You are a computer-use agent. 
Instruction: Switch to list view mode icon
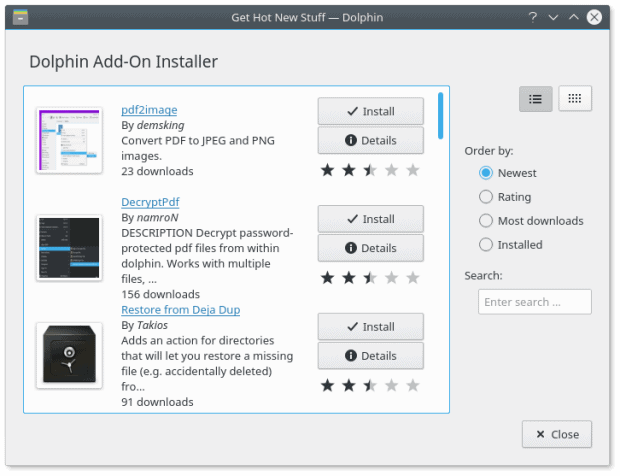[535, 99]
